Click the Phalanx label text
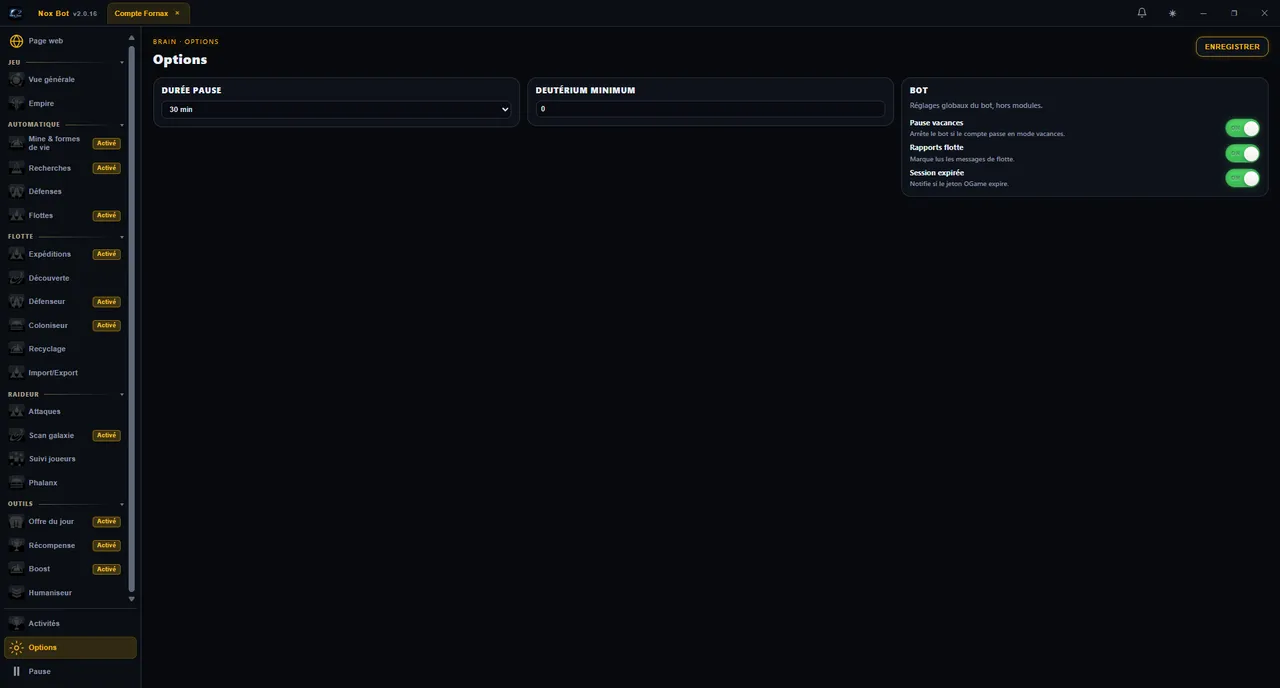This screenshot has width=1280, height=688. coord(43,482)
